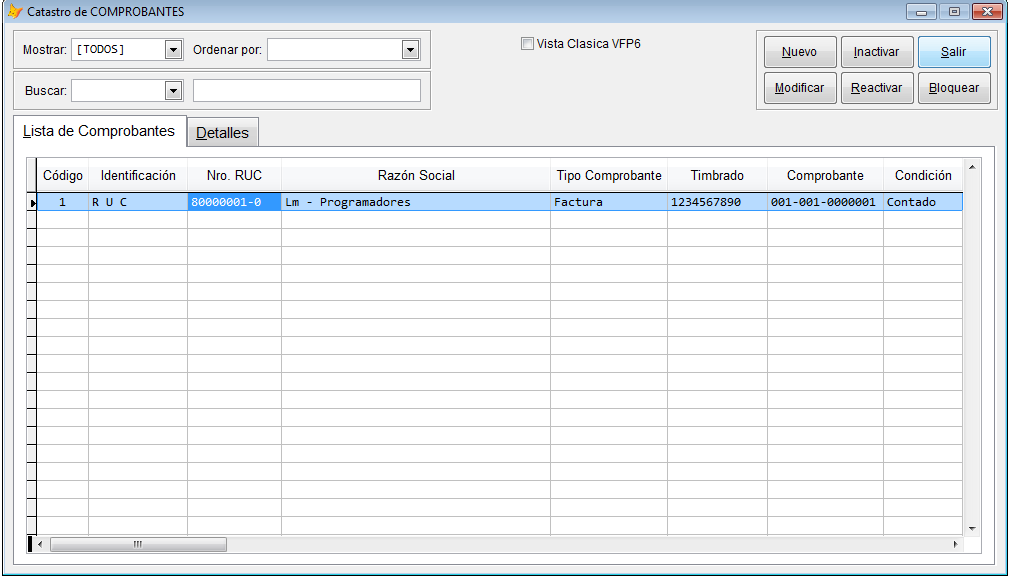
Task: Click the row selector arrow for record 1
Action: point(32,203)
